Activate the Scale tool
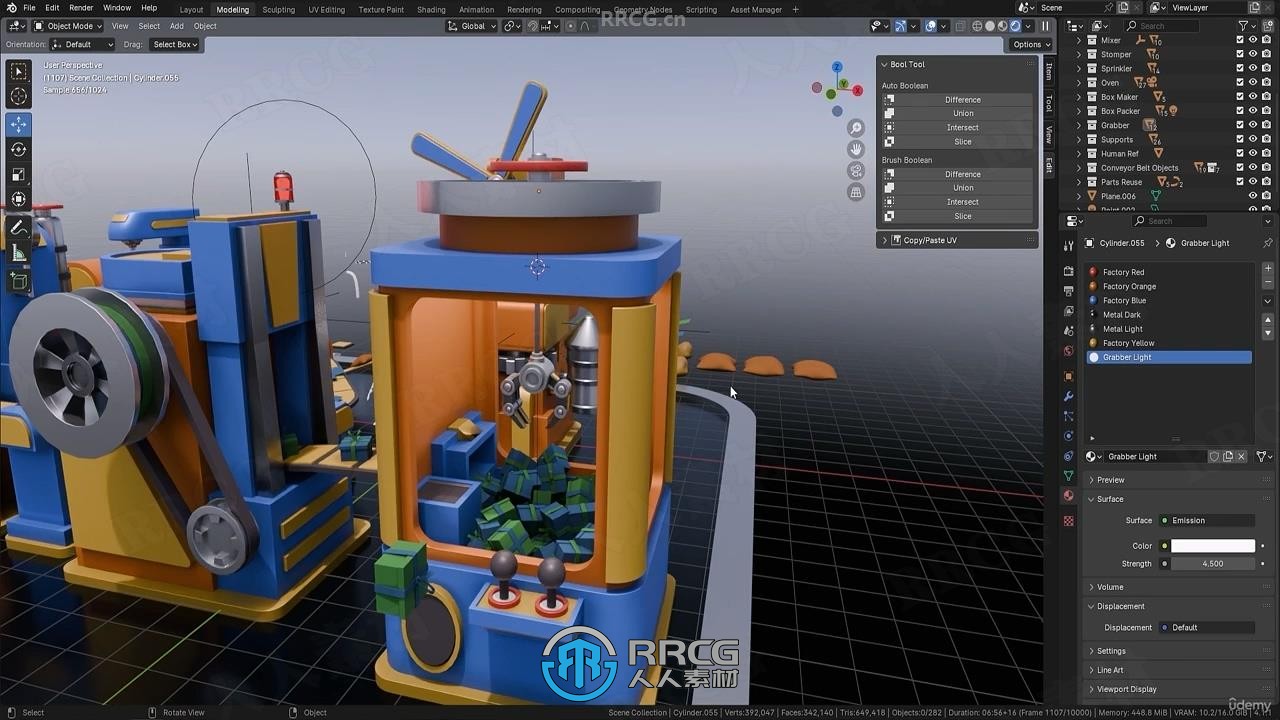 click(19, 175)
